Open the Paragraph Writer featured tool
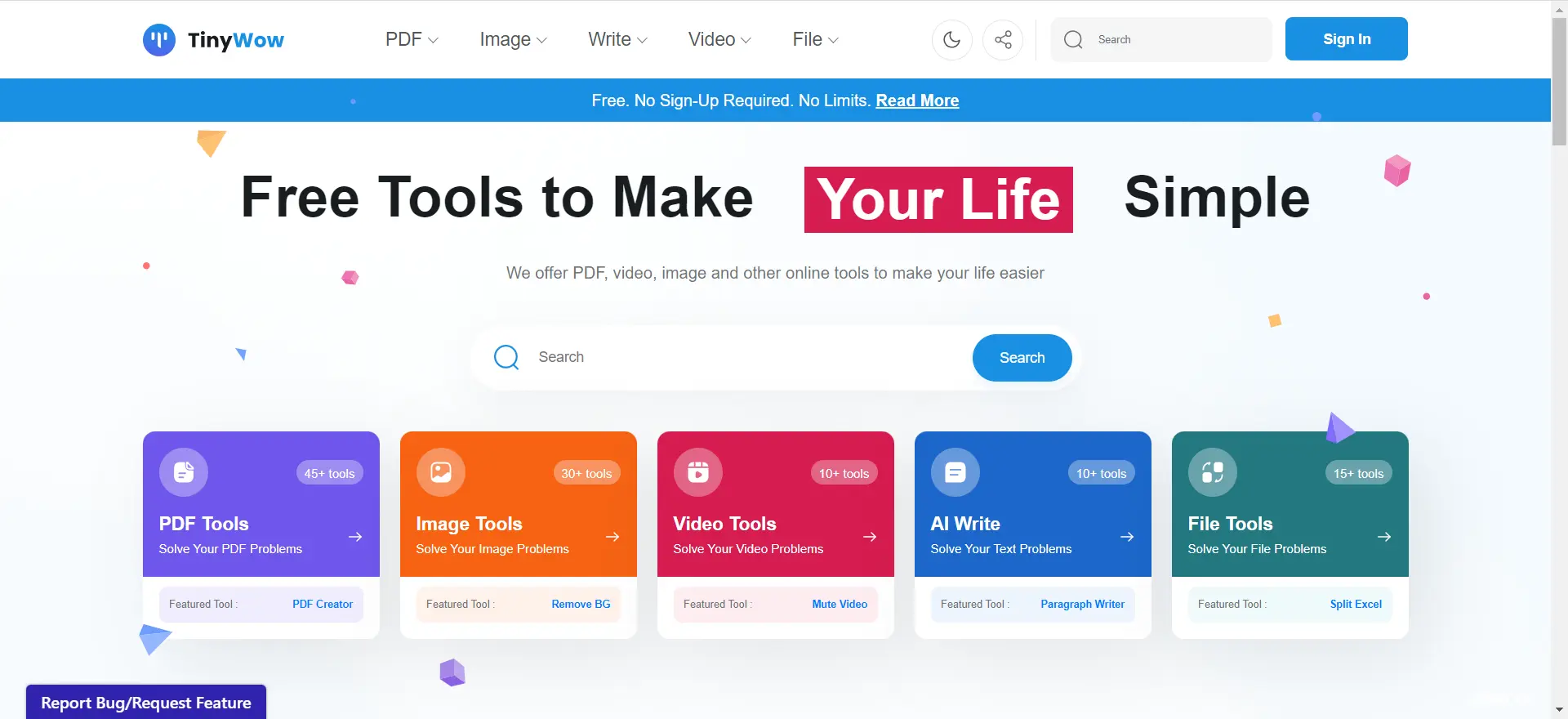 1082,605
